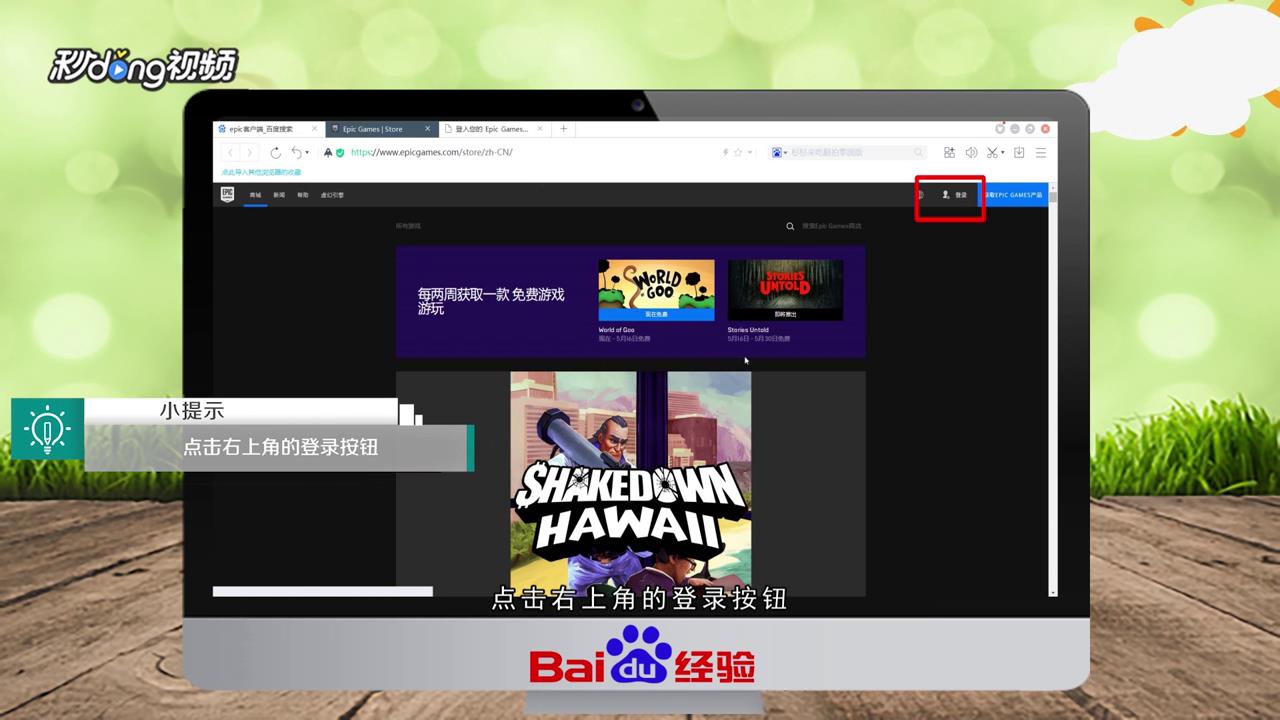Click the Epic Games logo
Screen dimensions: 1280x720
point(228,194)
